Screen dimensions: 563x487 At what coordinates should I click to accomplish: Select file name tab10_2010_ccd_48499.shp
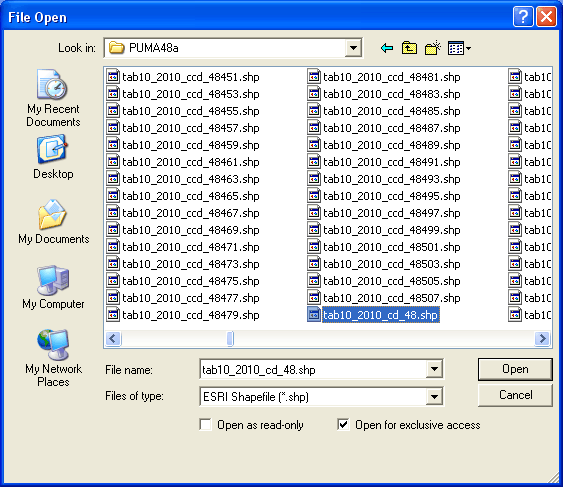(x=392, y=230)
